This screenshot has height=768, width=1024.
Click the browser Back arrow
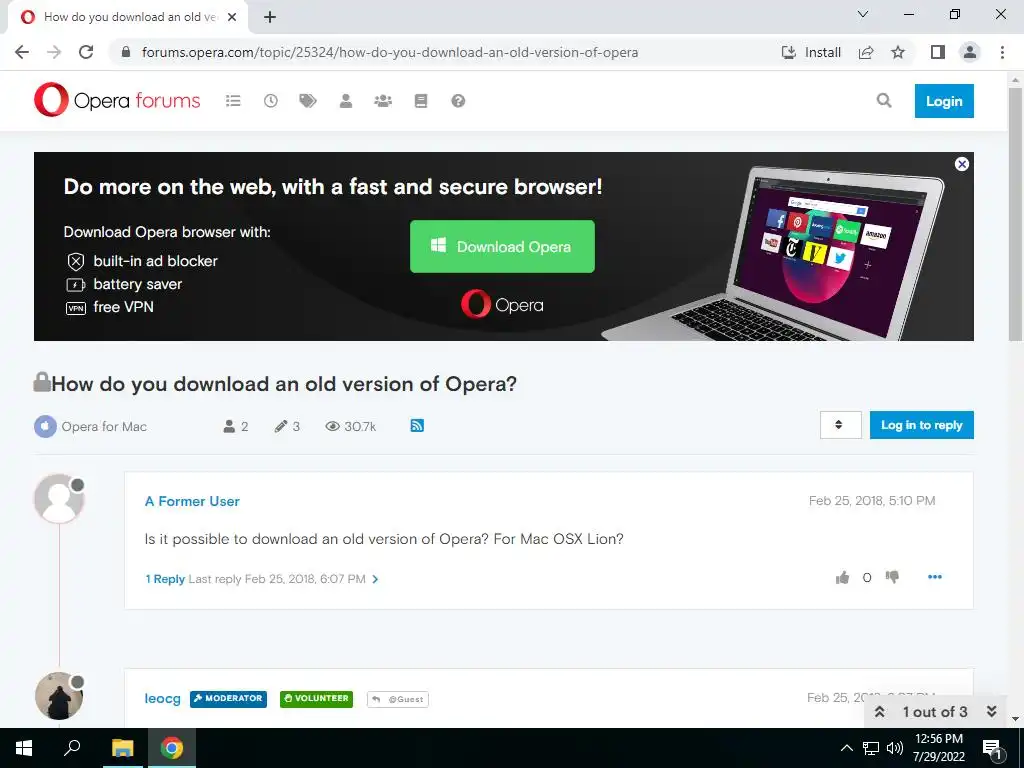(22, 52)
